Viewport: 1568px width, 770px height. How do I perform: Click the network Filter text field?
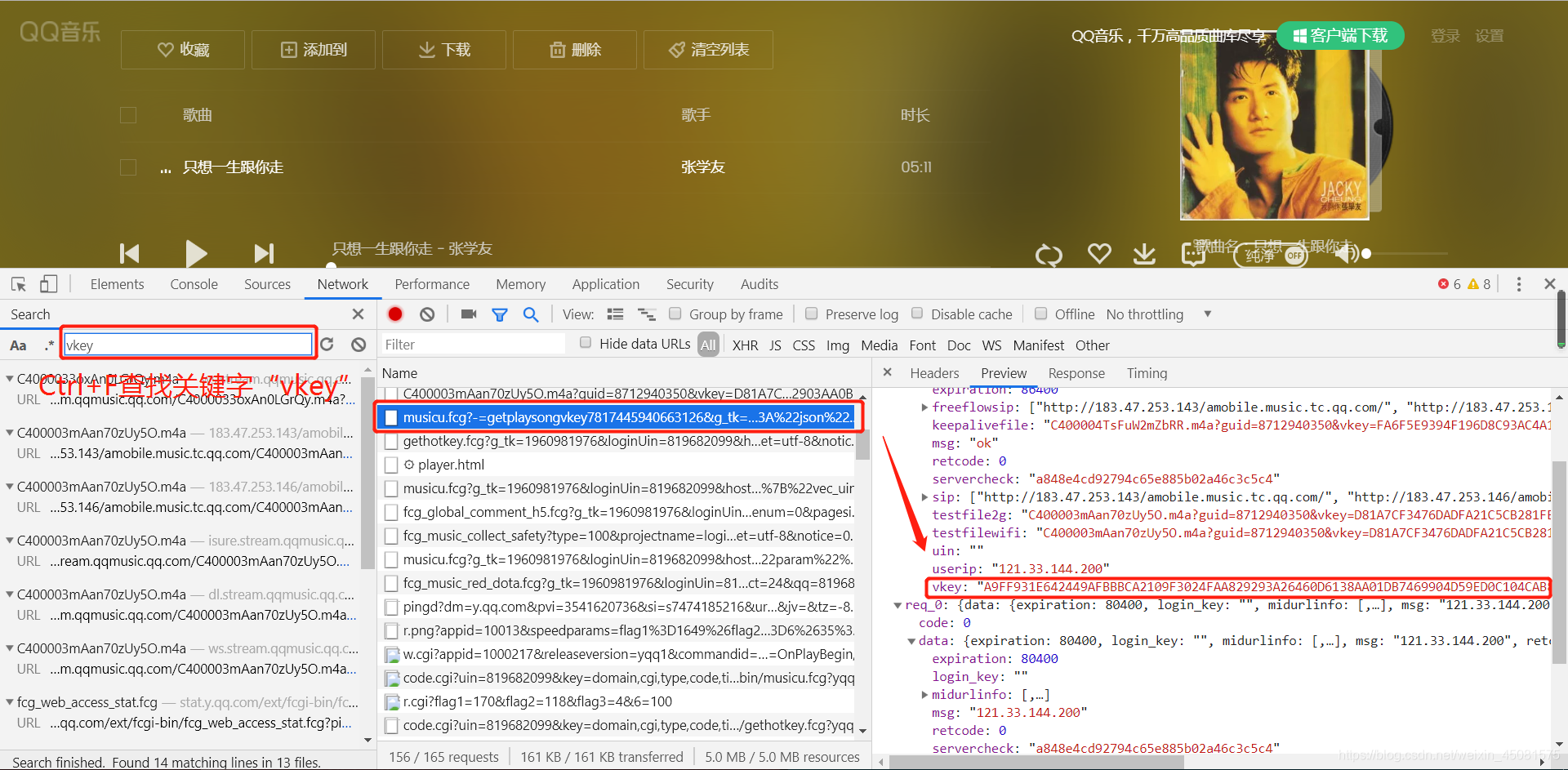click(474, 345)
